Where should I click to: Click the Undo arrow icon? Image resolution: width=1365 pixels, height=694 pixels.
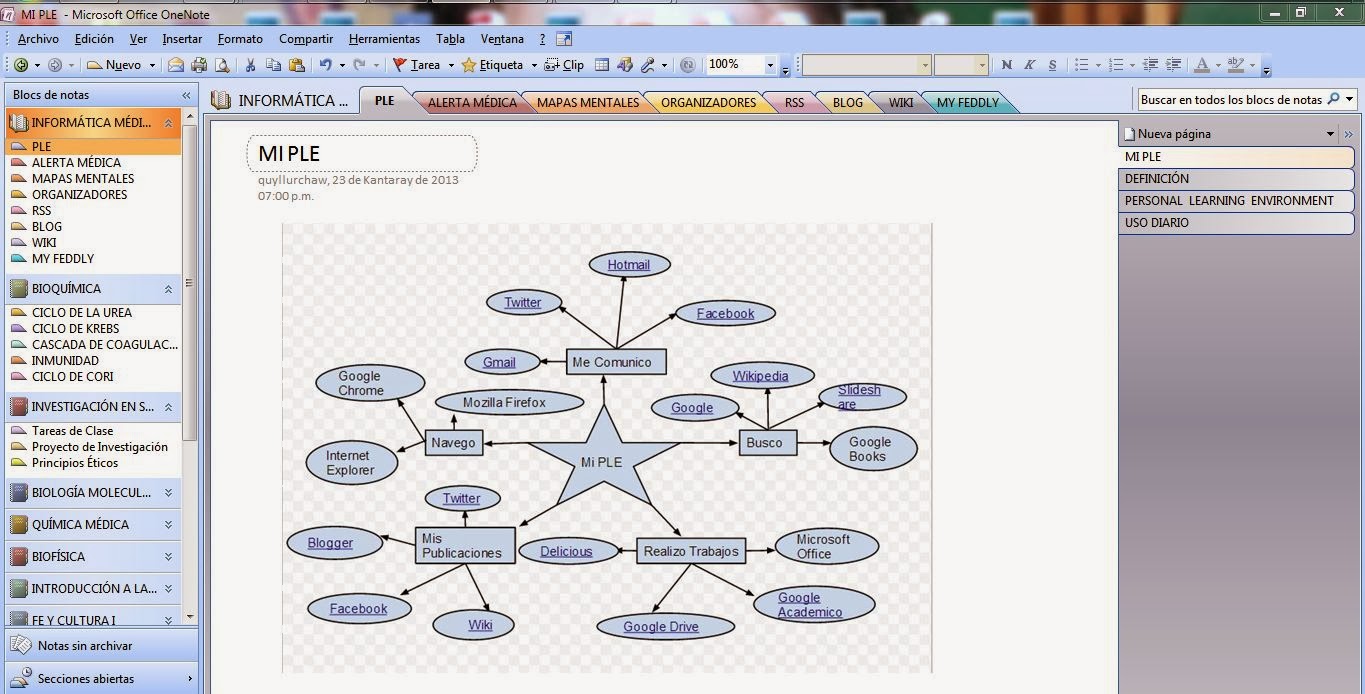[325, 65]
